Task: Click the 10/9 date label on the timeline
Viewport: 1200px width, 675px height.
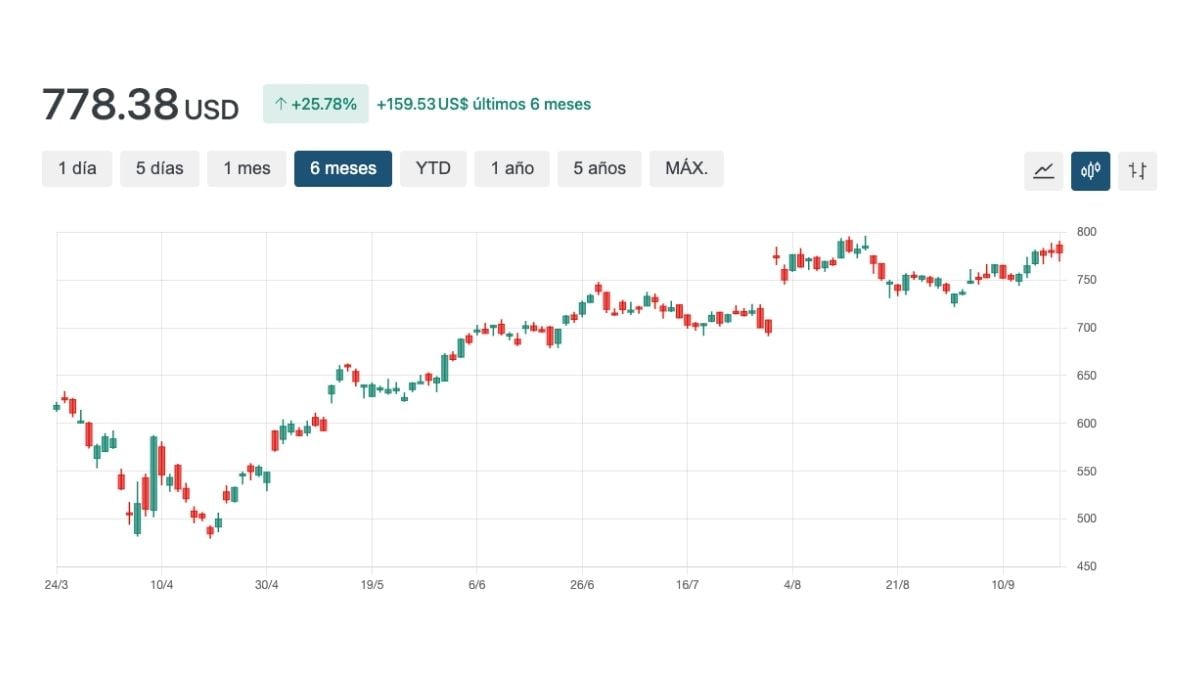Action: tap(1002, 584)
